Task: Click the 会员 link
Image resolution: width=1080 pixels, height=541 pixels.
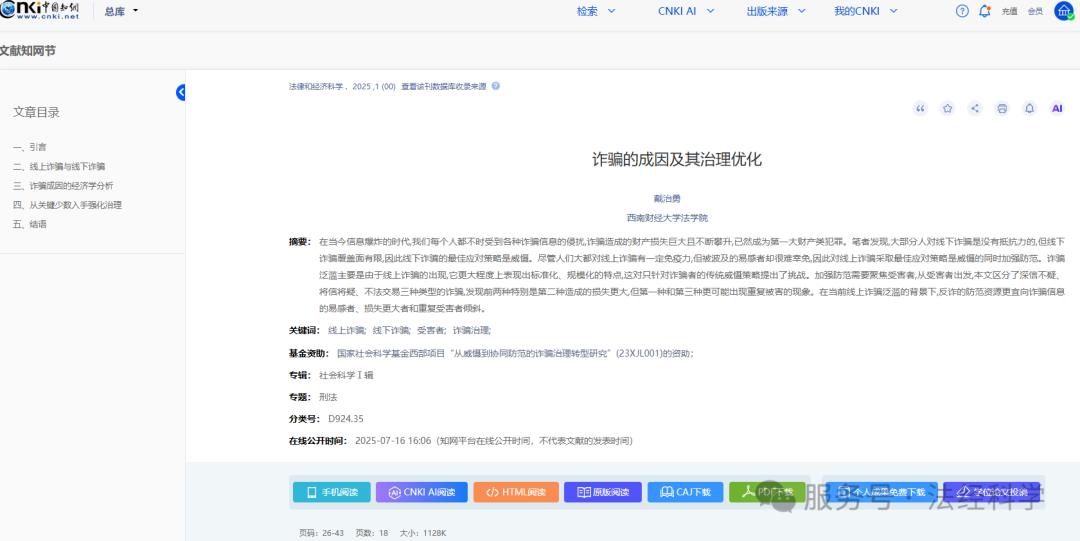Action: click(x=1035, y=11)
